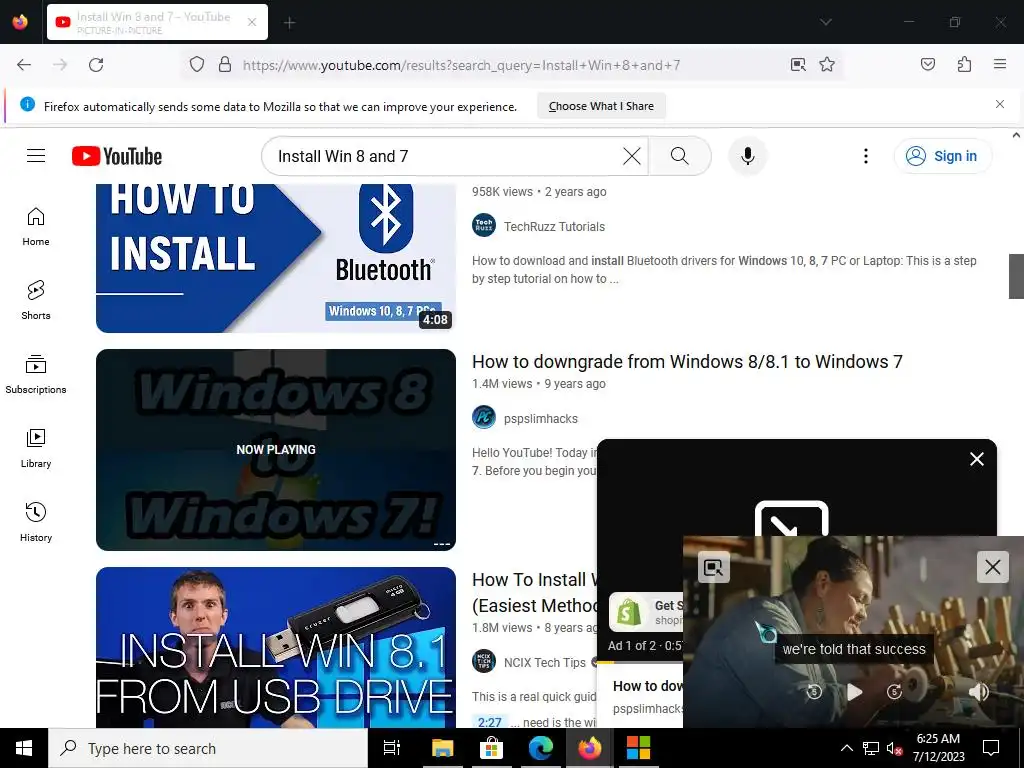Toggle picture-in-picture icon in address bar

point(798,65)
